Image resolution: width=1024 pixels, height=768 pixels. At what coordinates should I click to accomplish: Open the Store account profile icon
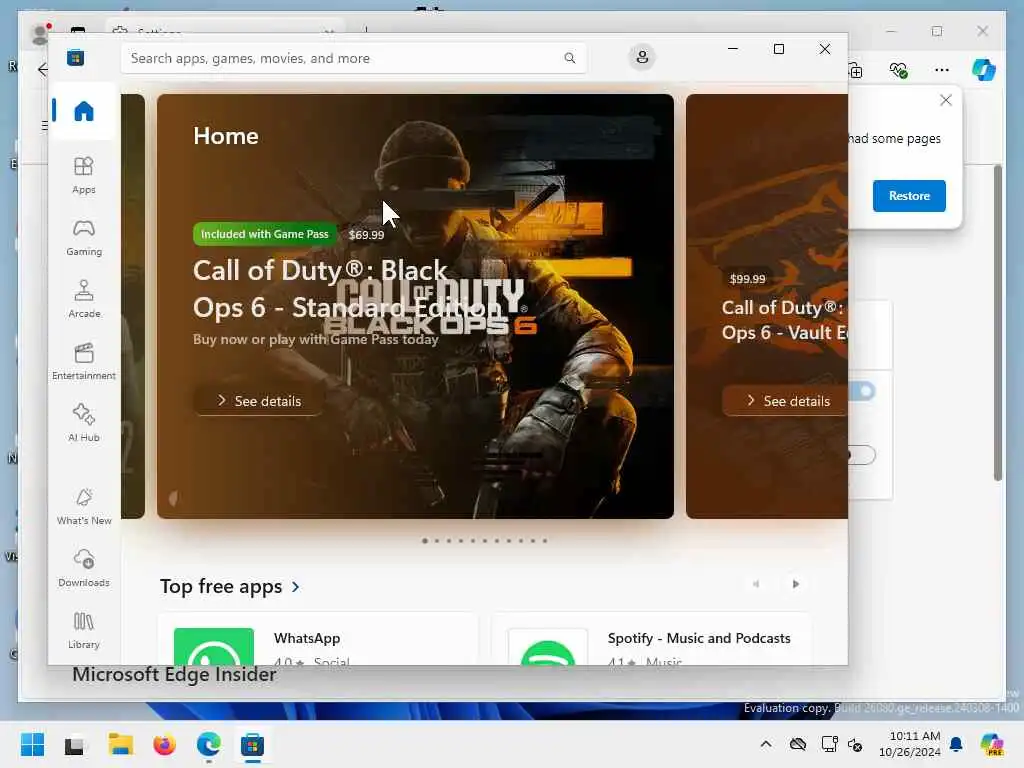click(642, 57)
